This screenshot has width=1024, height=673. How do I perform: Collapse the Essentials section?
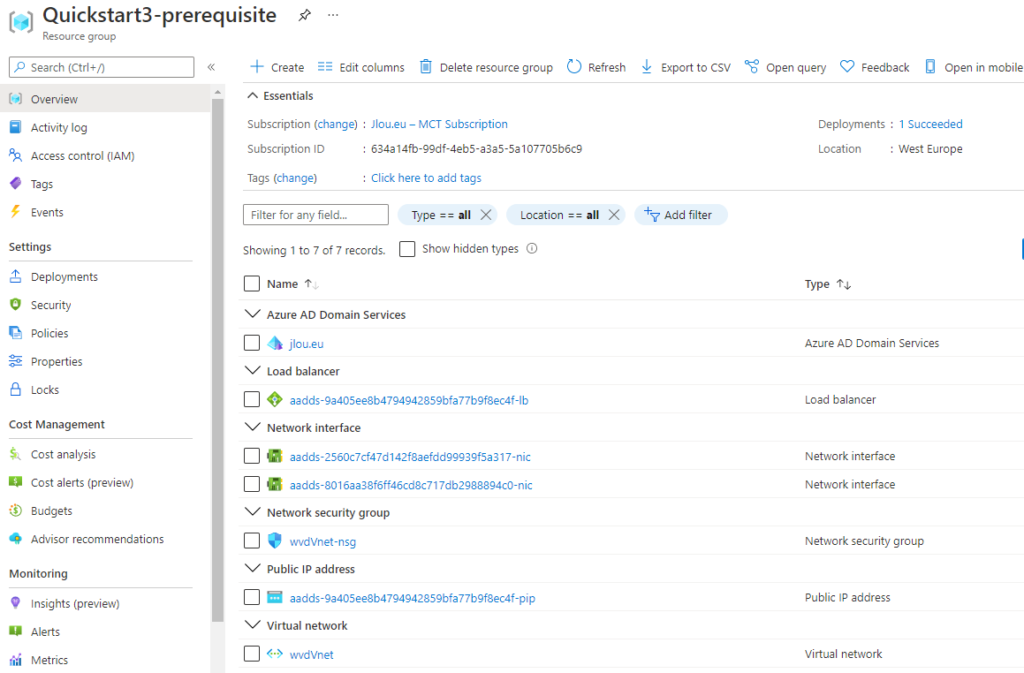pyautogui.click(x=252, y=95)
